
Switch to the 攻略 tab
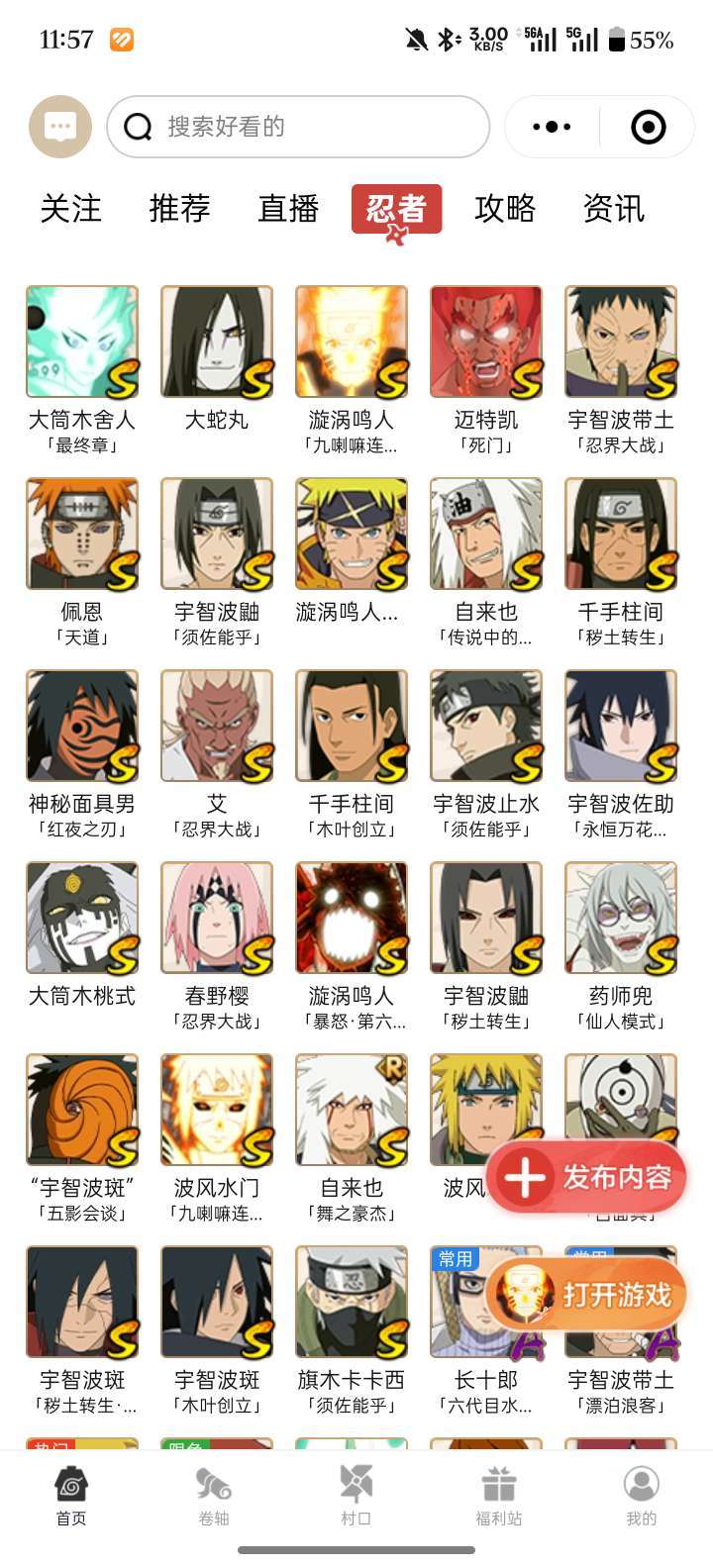coord(505,209)
